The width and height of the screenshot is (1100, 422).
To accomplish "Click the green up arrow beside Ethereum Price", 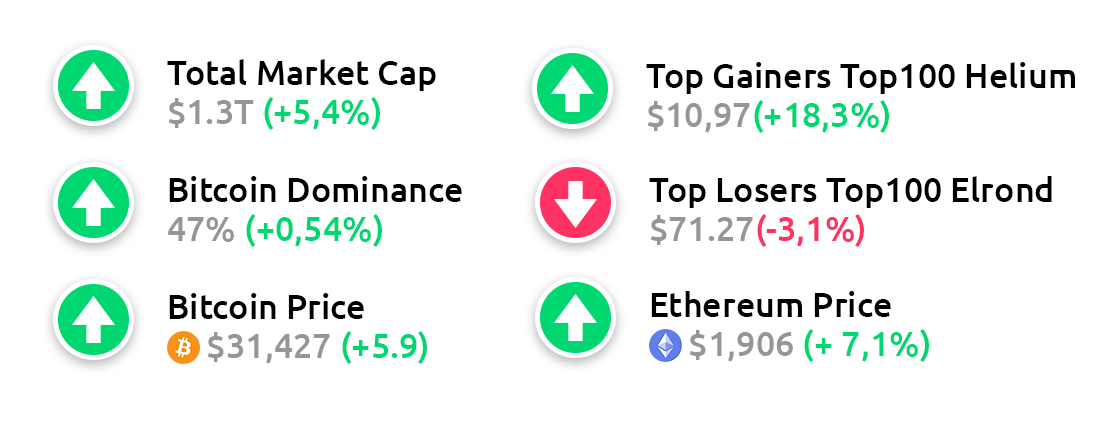I will [x=575, y=317].
